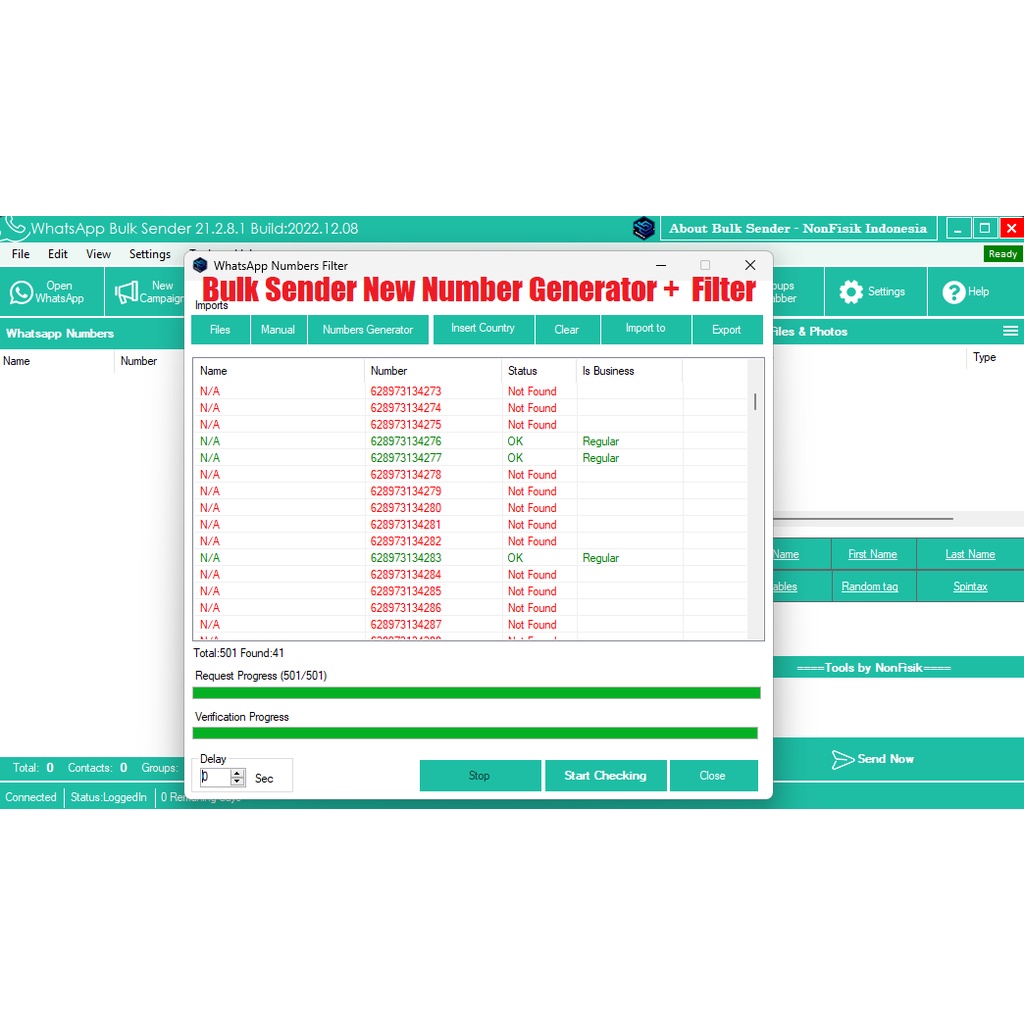Click the Type column header in Files & Photos

point(984,357)
